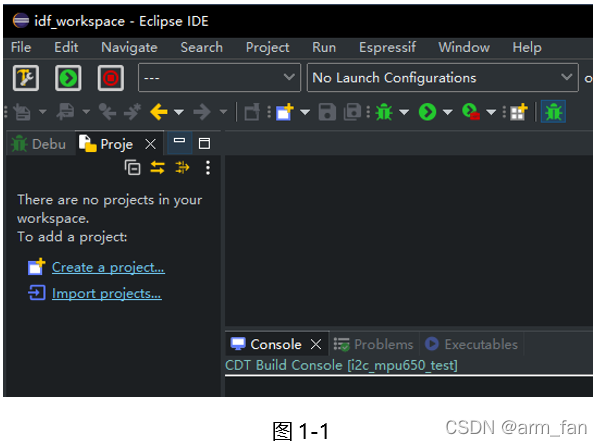Screen dimensions: 602x446
Task: Click the Build hammer icon
Action: pos(26,78)
